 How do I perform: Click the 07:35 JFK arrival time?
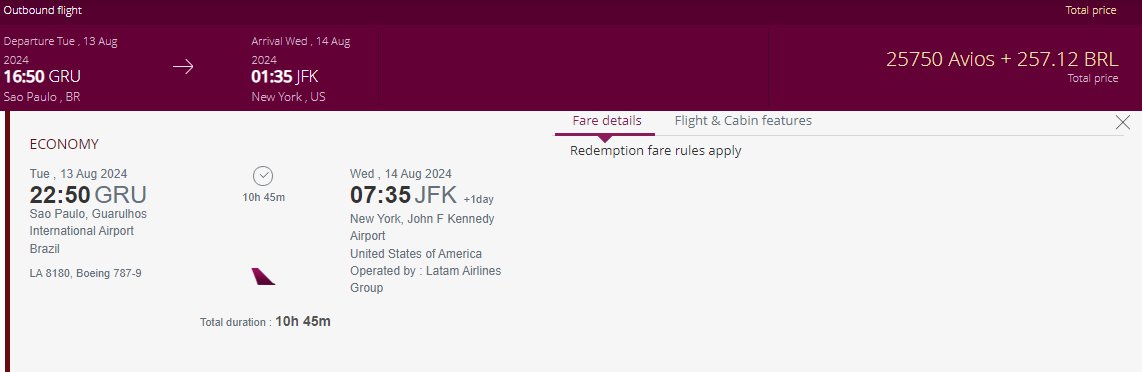(x=403, y=195)
